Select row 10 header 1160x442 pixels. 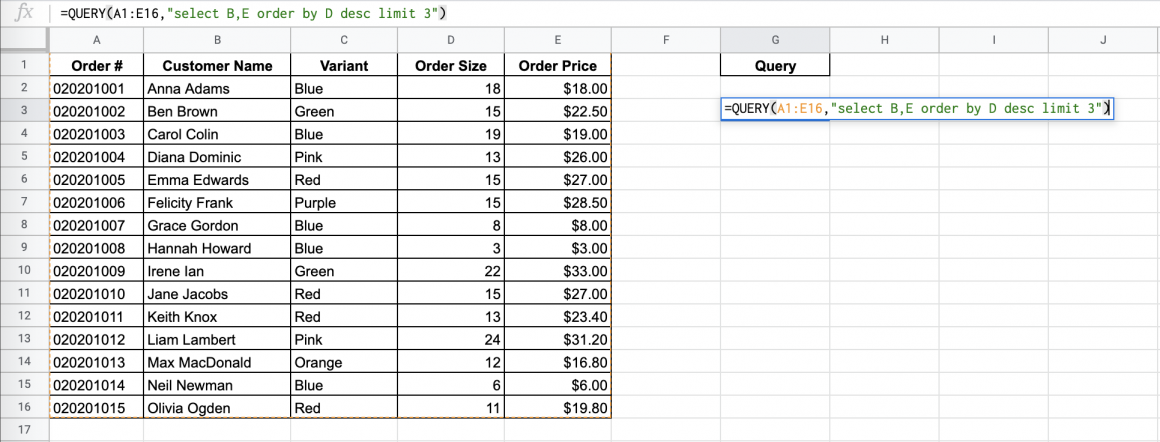point(24,271)
